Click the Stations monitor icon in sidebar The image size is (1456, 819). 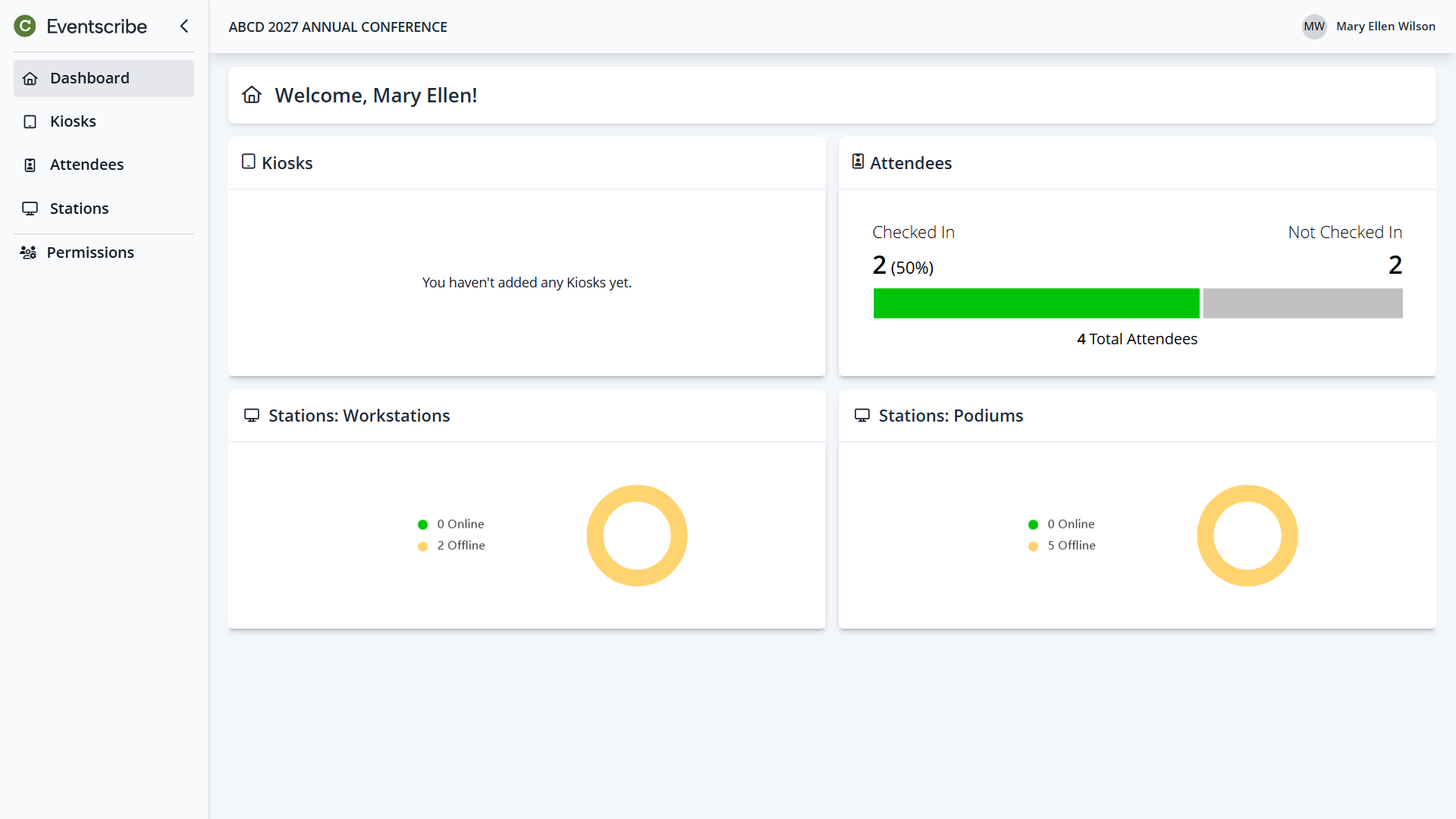coord(30,209)
